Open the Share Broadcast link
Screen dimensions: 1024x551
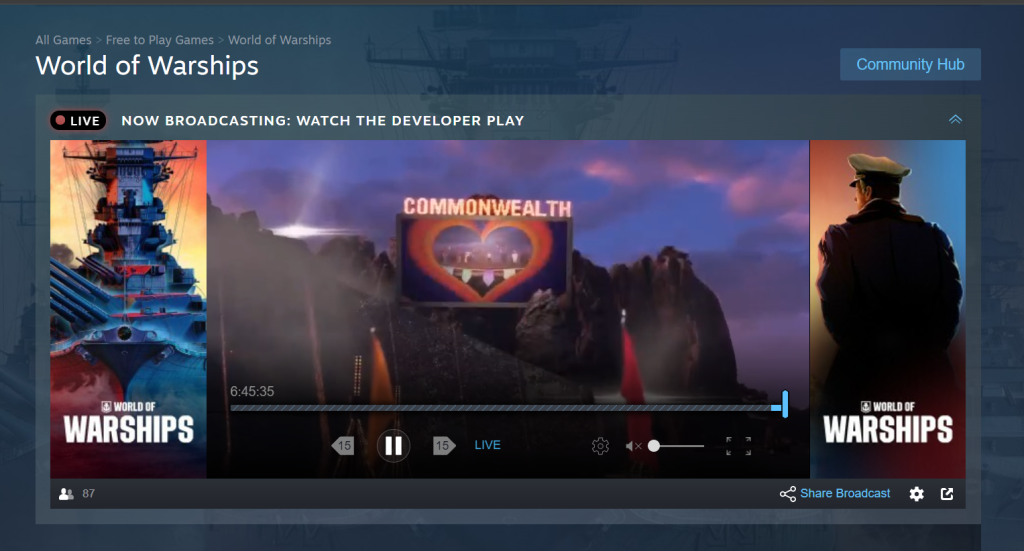[x=845, y=494]
